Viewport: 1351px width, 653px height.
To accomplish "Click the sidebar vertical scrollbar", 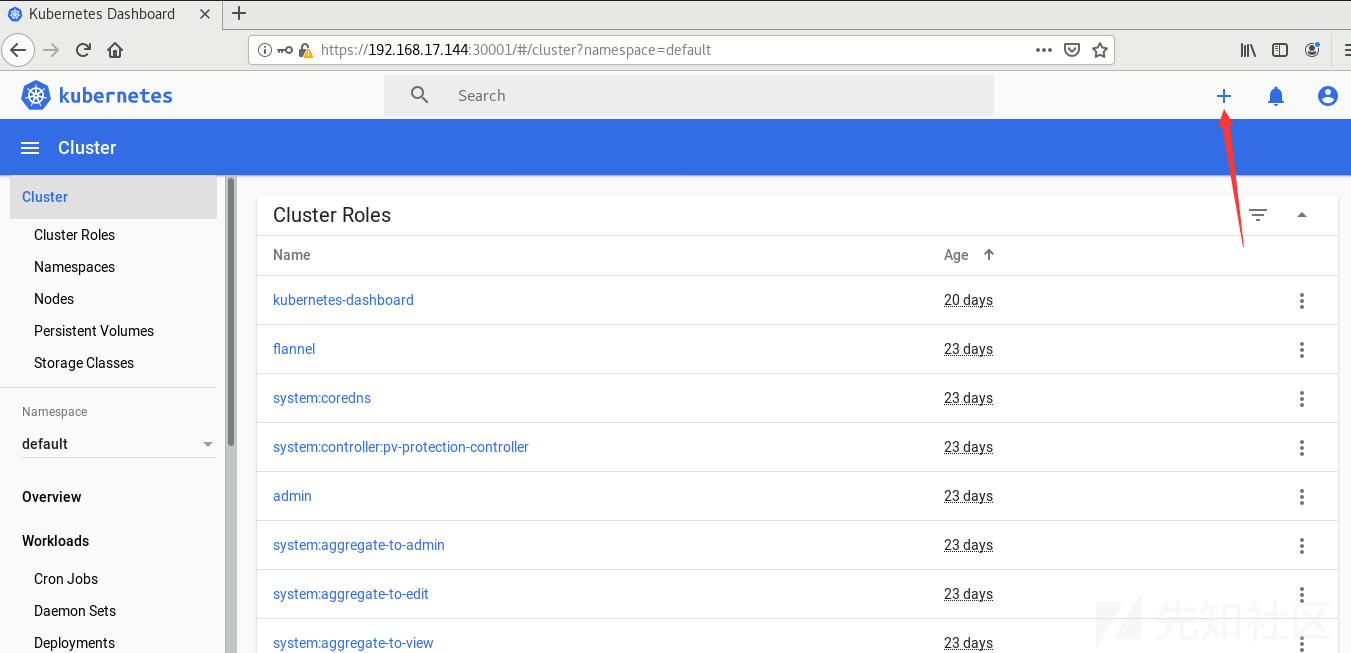I will (x=231, y=312).
